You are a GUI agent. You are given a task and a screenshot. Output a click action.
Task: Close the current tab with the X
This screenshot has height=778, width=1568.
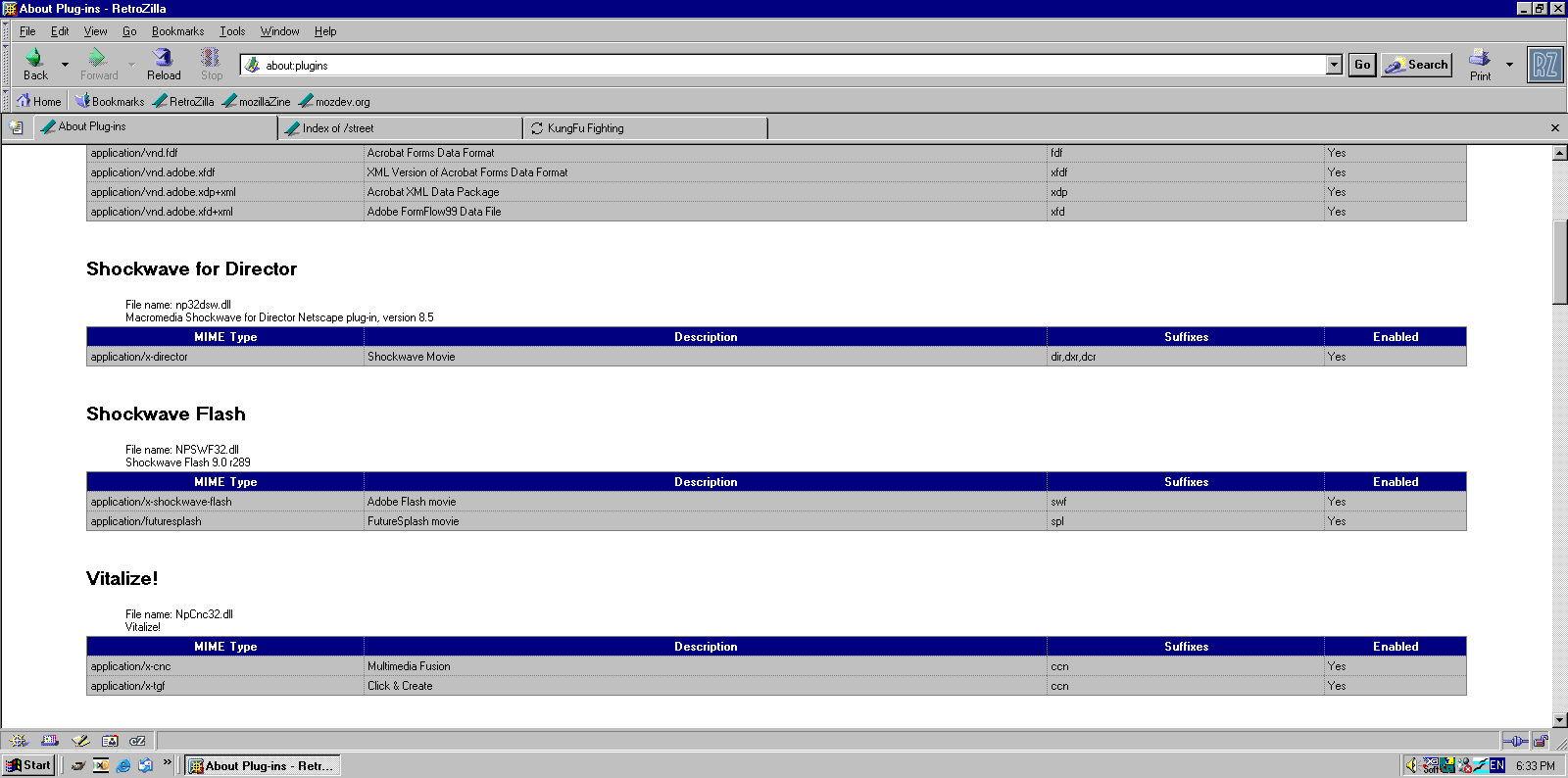(x=1554, y=128)
